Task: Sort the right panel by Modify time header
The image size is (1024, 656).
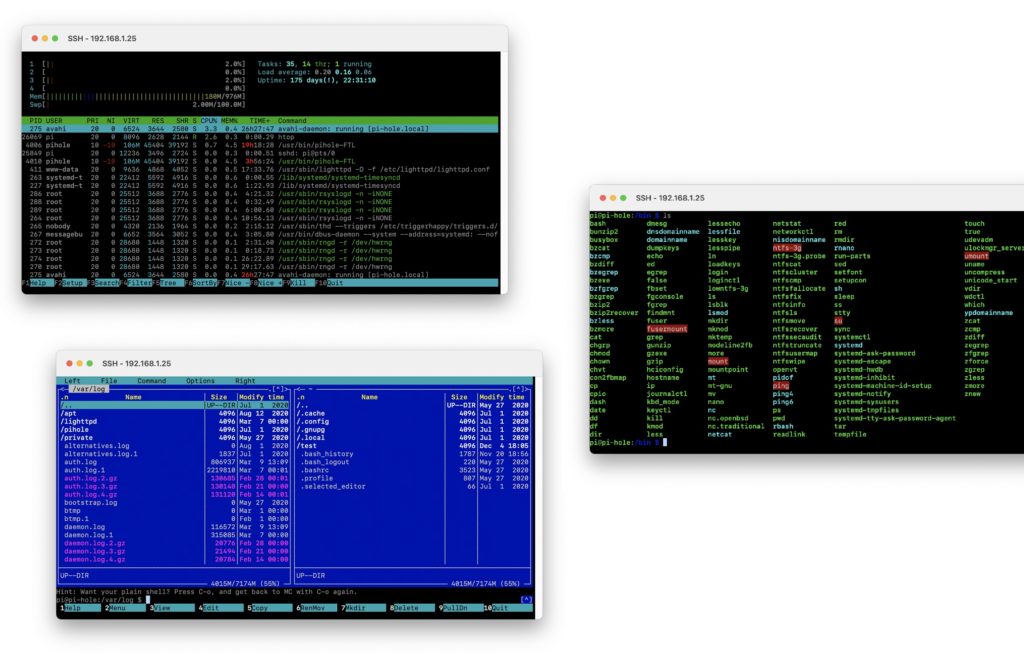Action: pyautogui.click(x=502, y=397)
